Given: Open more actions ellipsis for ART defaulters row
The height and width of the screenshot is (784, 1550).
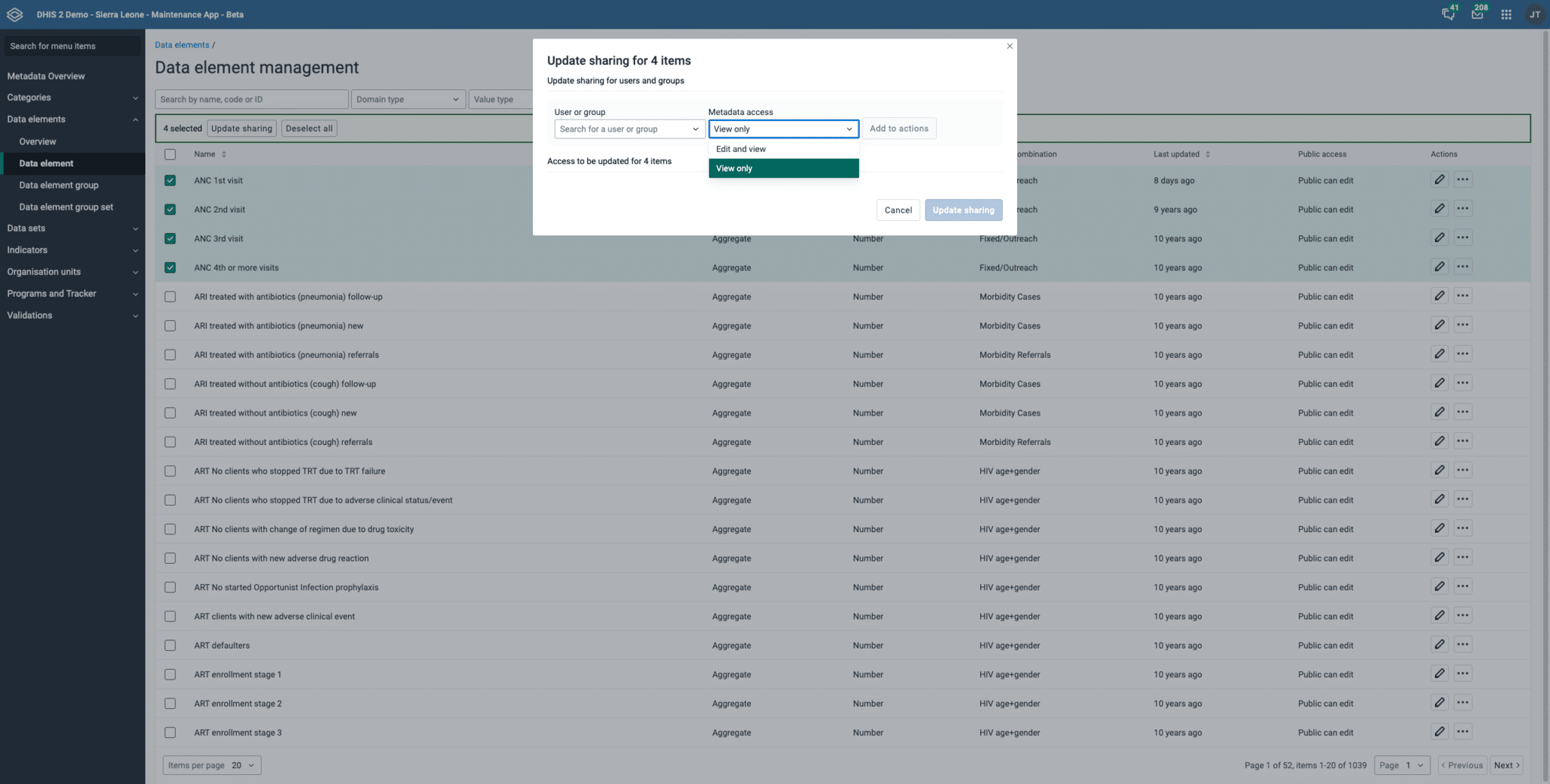Looking at the screenshot, I should tap(1463, 644).
